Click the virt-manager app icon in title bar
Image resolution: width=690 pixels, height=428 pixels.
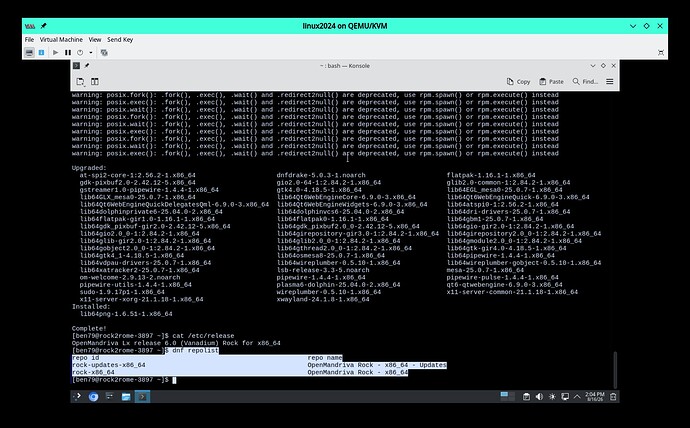[30, 26]
